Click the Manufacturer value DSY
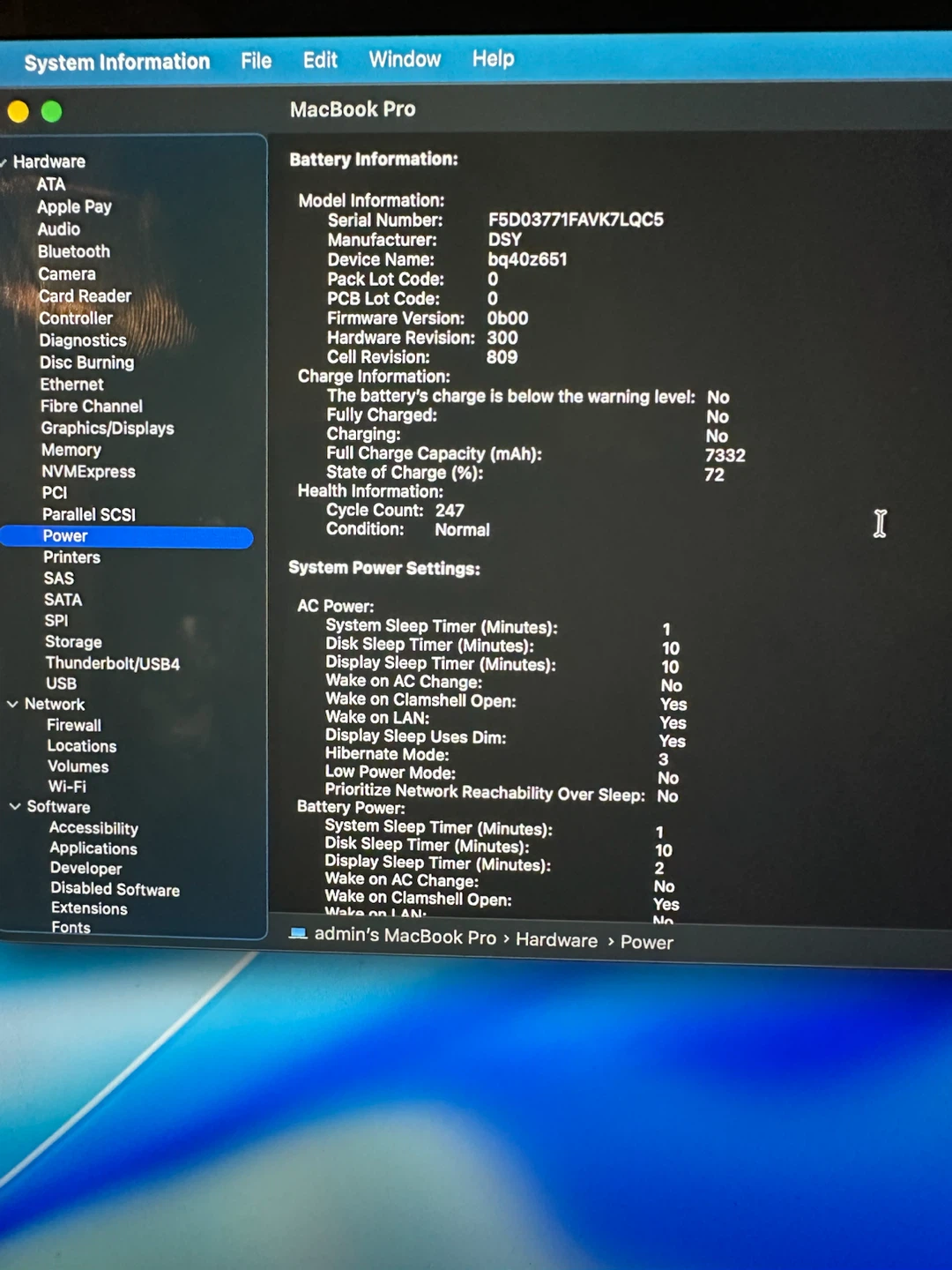The height and width of the screenshot is (1270, 952). (x=504, y=240)
